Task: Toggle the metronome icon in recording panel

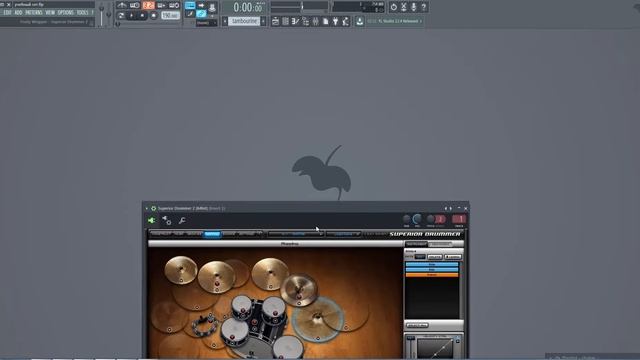Action: pyautogui.click(x=122, y=5)
